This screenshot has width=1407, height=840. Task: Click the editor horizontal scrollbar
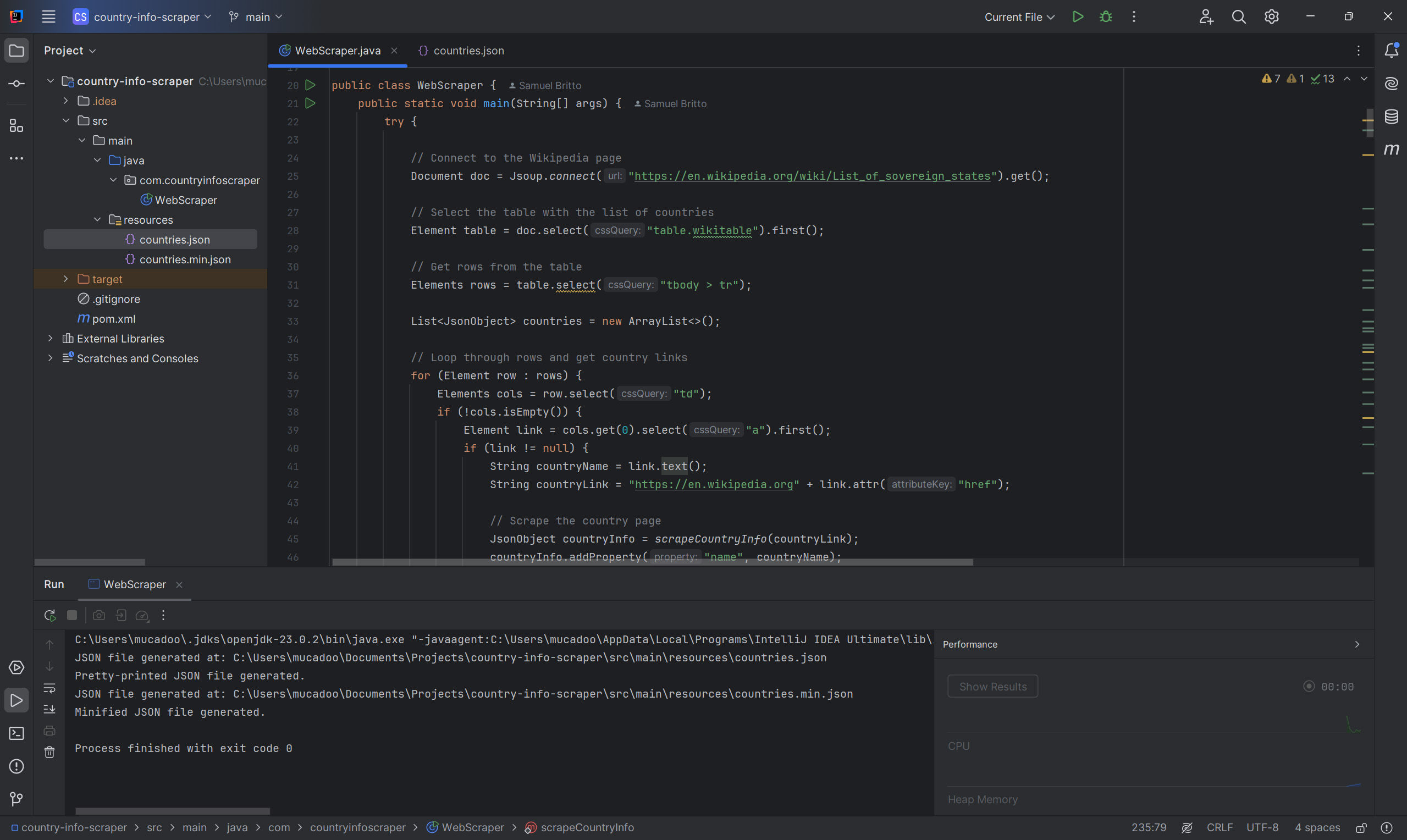652,562
